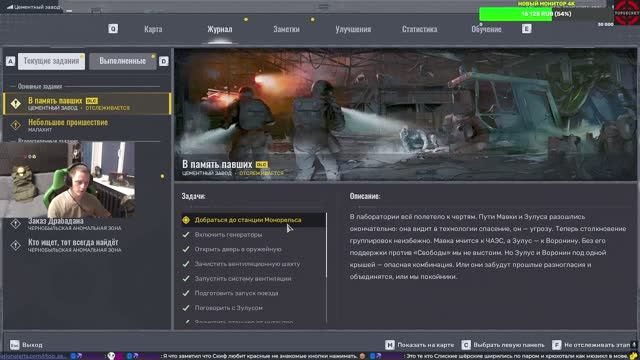Viewport: 640px width, 360px height.
Task: Select objective Добраться до станции Монорельса
Action: pyautogui.click(x=253, y=220)
